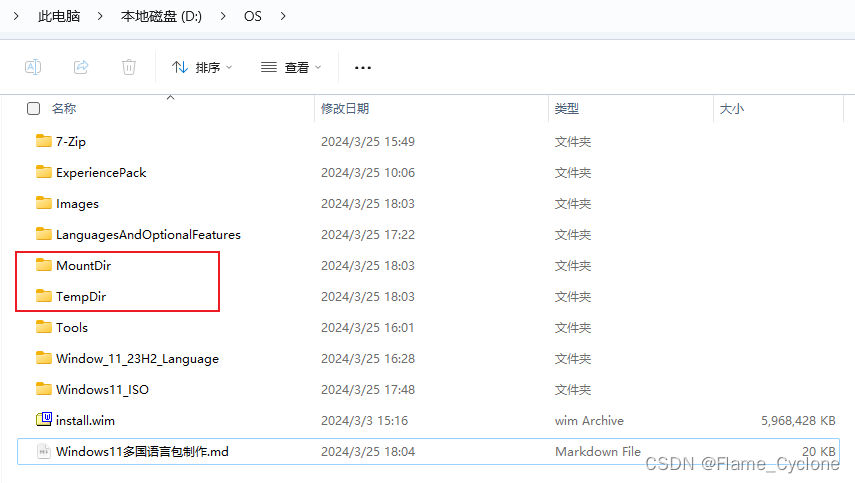The image size is (855, 483).
Task: Open the 查看 view dropdown
Action: point(291,67)
